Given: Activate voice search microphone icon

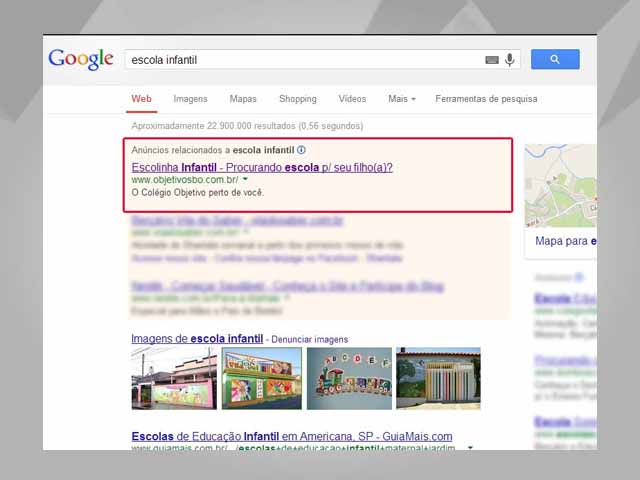Looking at the screenshot, I should [509, 60].
